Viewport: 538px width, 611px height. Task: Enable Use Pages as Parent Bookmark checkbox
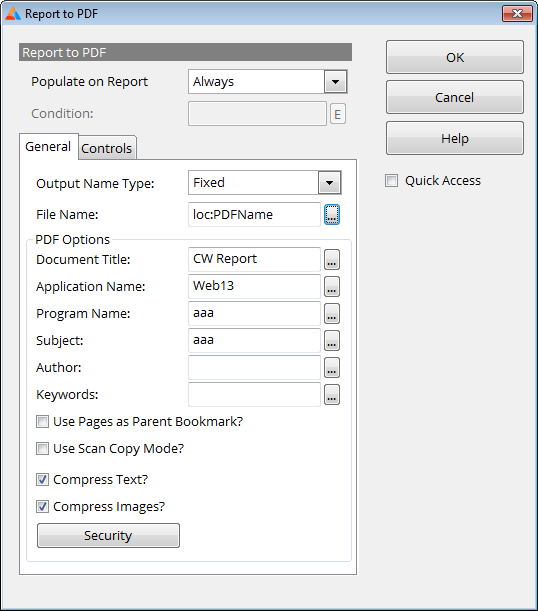tap(42, 422)
